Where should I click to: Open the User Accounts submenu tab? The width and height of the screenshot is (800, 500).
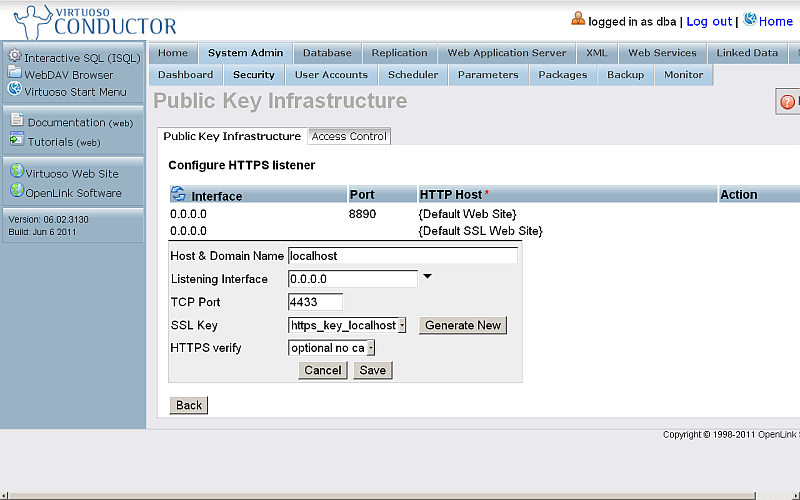[331, 75]
